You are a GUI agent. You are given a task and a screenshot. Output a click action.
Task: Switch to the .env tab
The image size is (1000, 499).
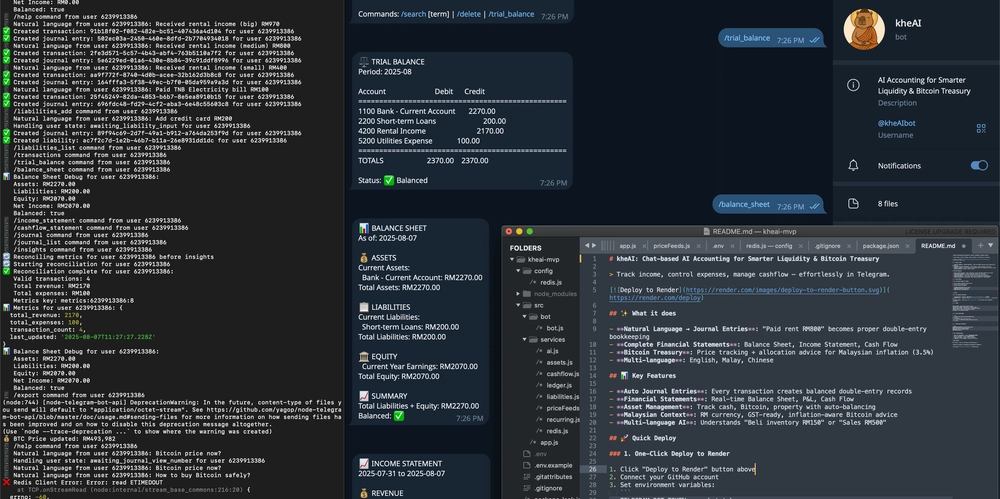[x=719, y=246]
